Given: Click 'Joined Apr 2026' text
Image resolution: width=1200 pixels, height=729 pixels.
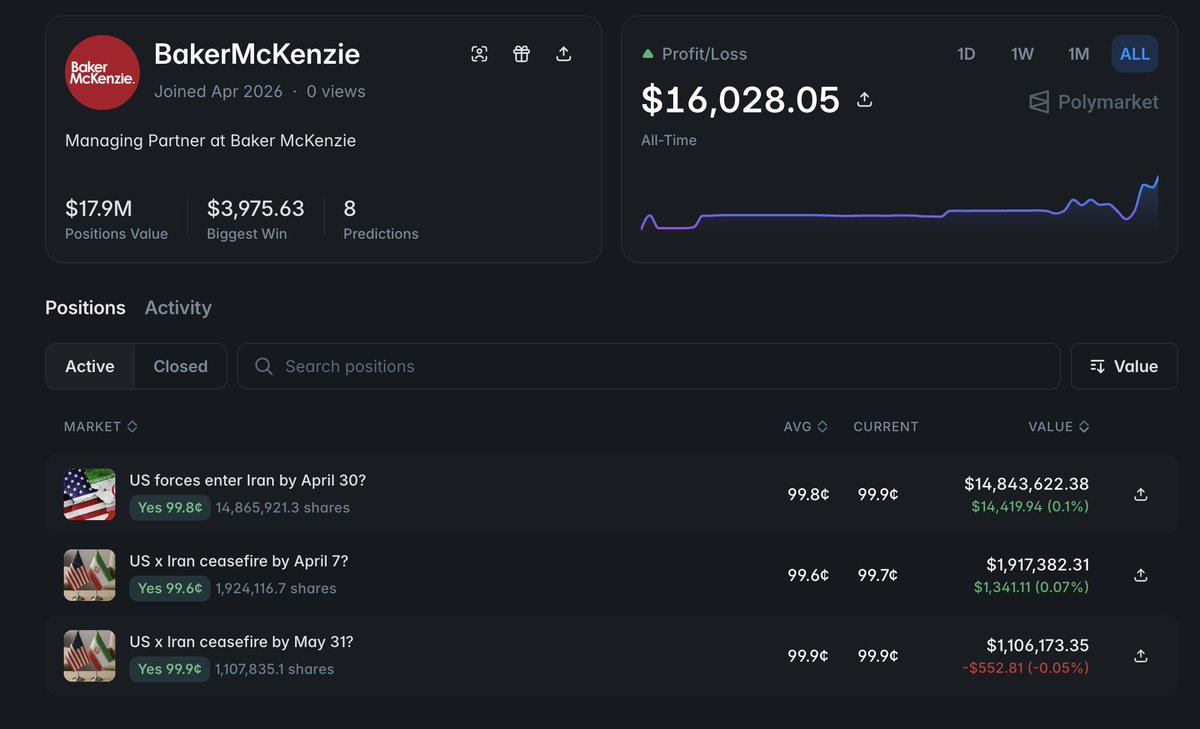Looking at the screenshot, I should (x=218, y=91).
